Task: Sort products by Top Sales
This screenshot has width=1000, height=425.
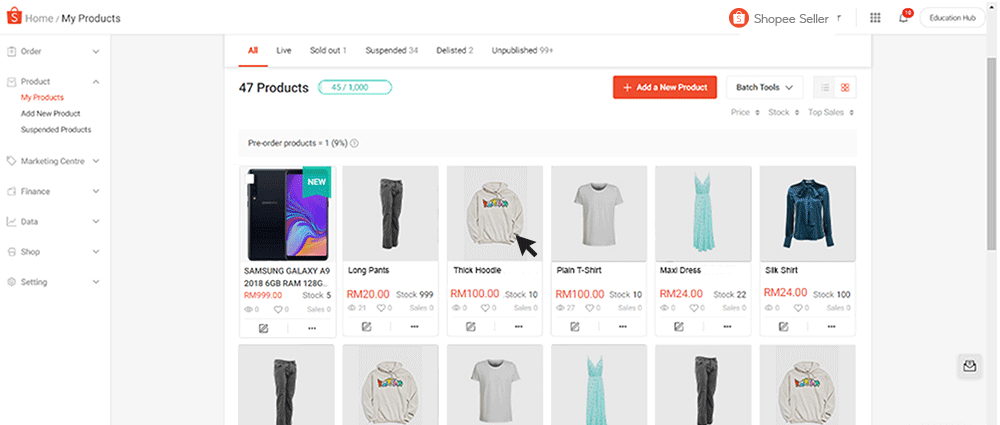Action: point(831,112)
